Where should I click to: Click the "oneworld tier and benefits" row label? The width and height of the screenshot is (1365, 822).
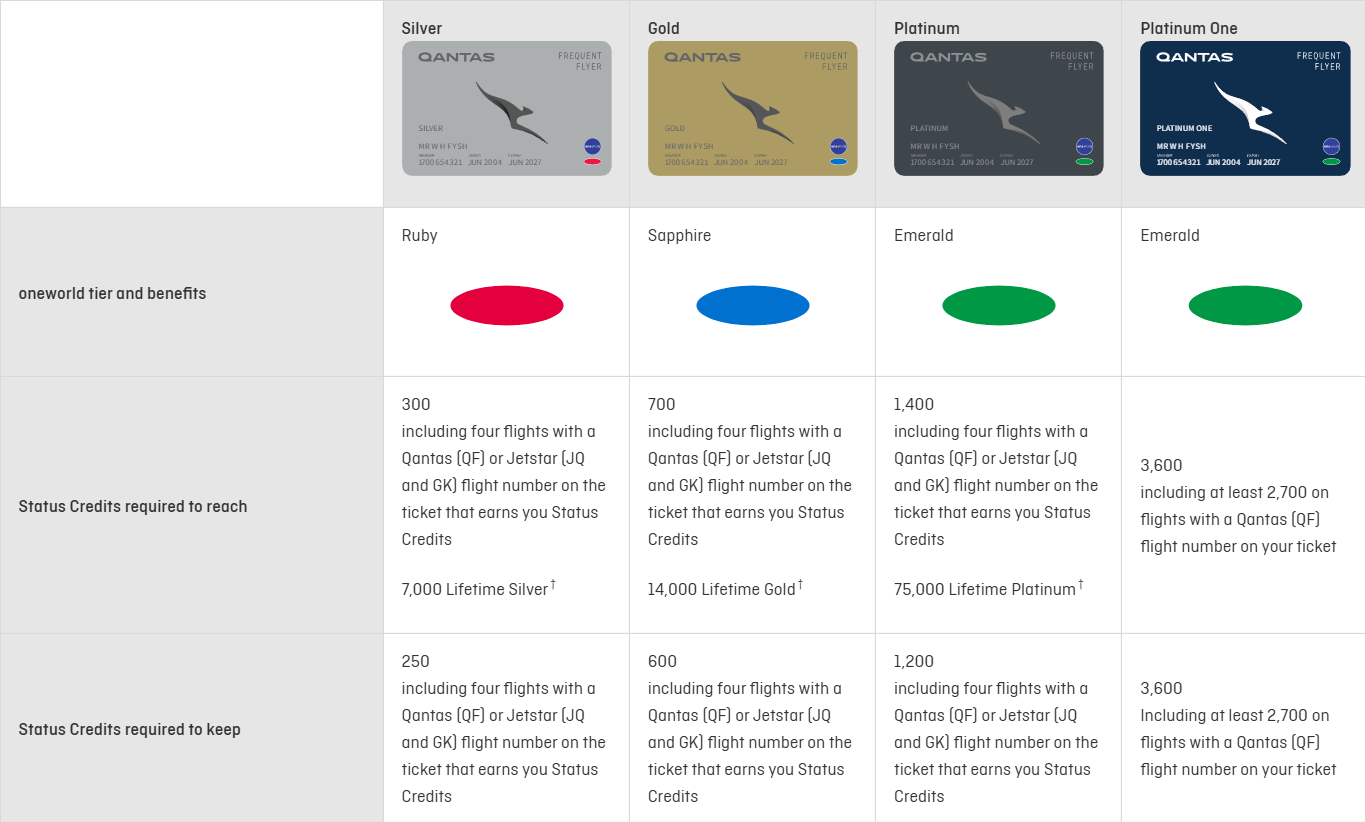point(112,293)
